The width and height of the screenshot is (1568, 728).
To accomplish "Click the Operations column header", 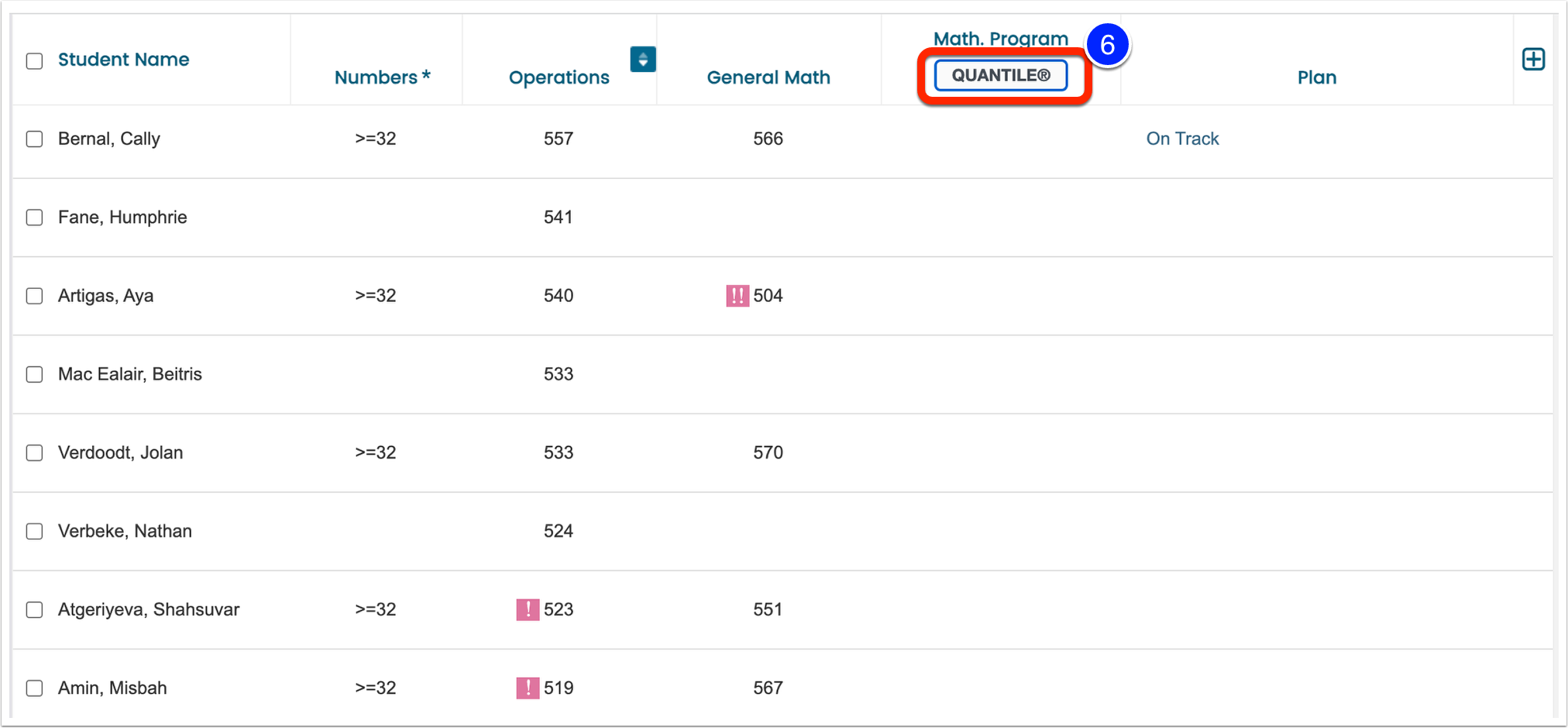I will tap(559, 77).
